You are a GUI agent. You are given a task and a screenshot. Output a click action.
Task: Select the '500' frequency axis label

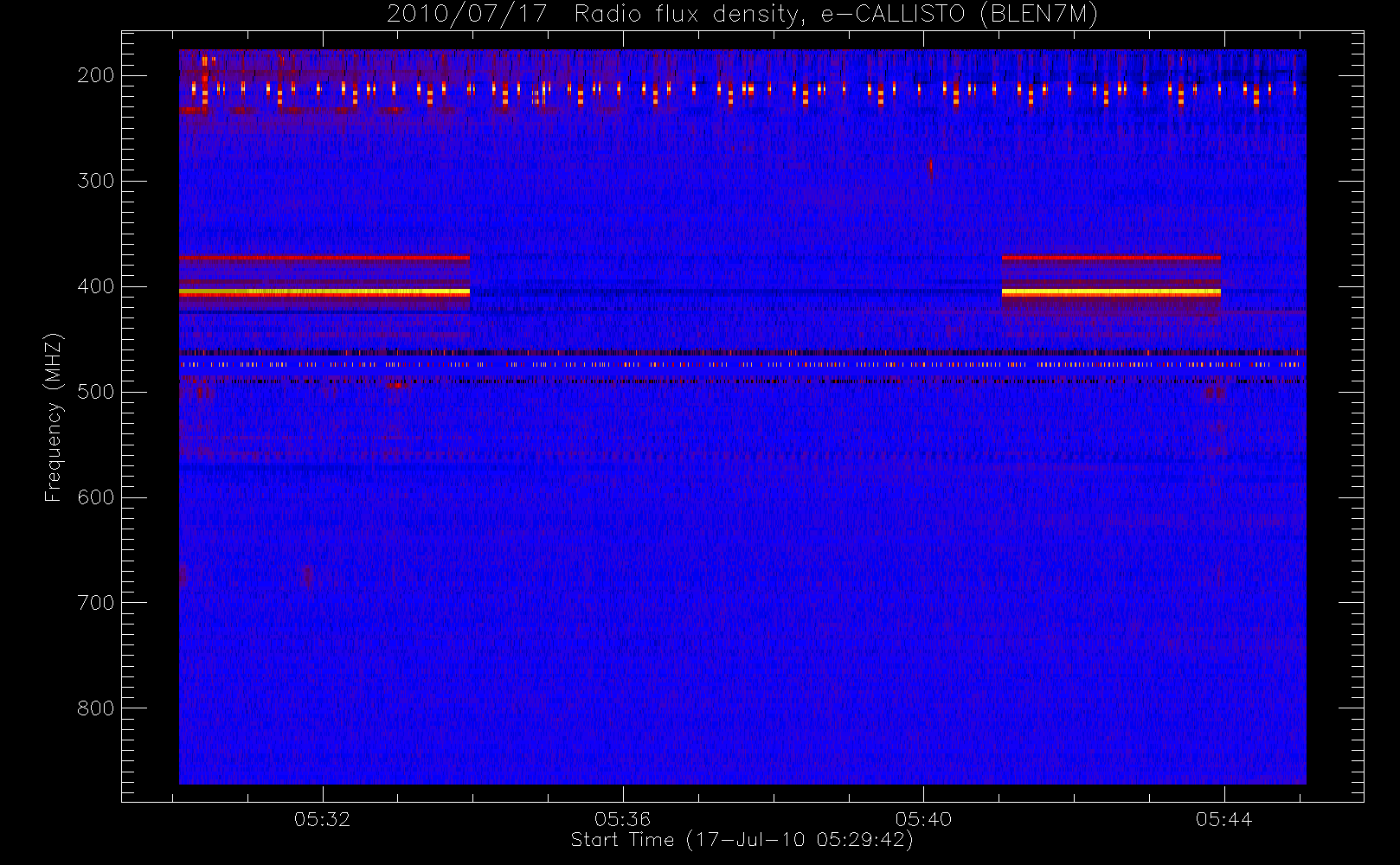click(x=95, y=392)
